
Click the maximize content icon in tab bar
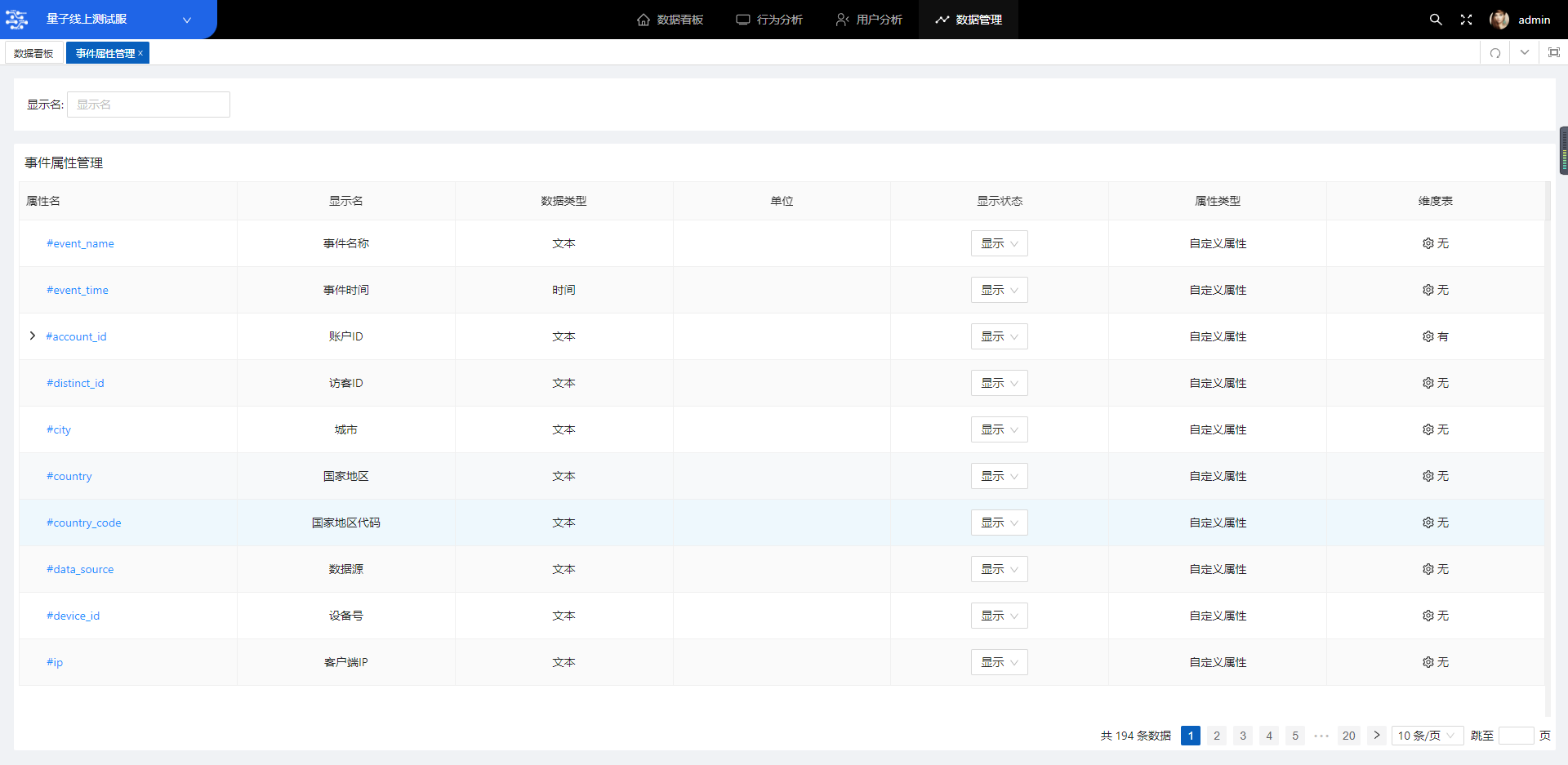[1553, 53]
